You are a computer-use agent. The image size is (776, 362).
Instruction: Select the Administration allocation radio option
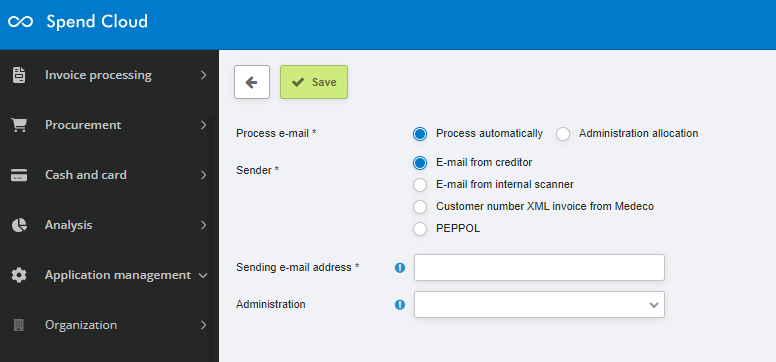click(x=563, y=134)
